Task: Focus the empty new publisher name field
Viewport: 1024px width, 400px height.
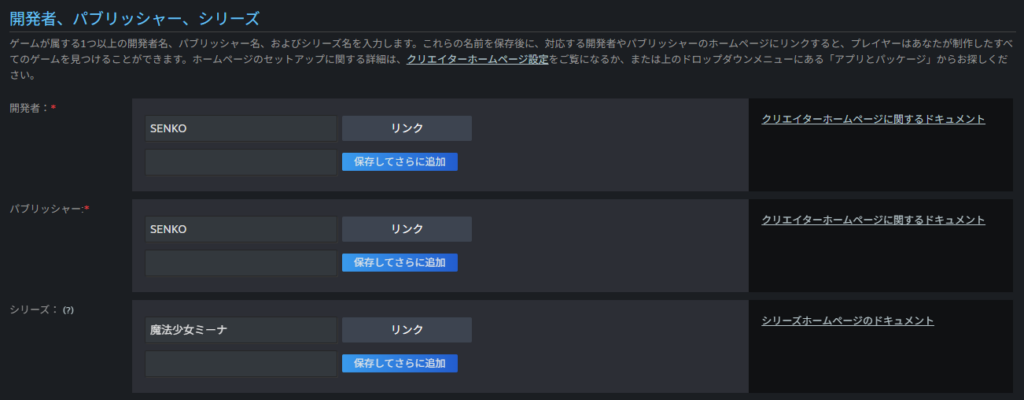Action: (x=241, y=262)
